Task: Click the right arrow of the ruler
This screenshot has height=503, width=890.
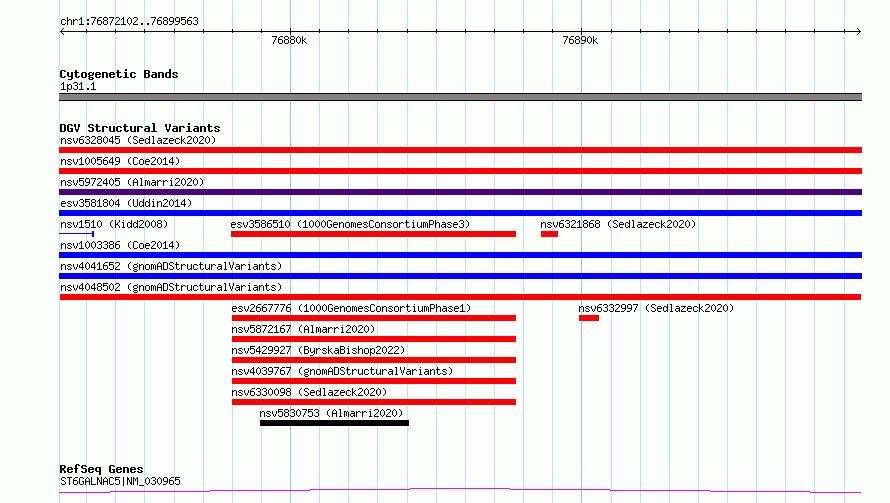Action: [x=858, y=31]
